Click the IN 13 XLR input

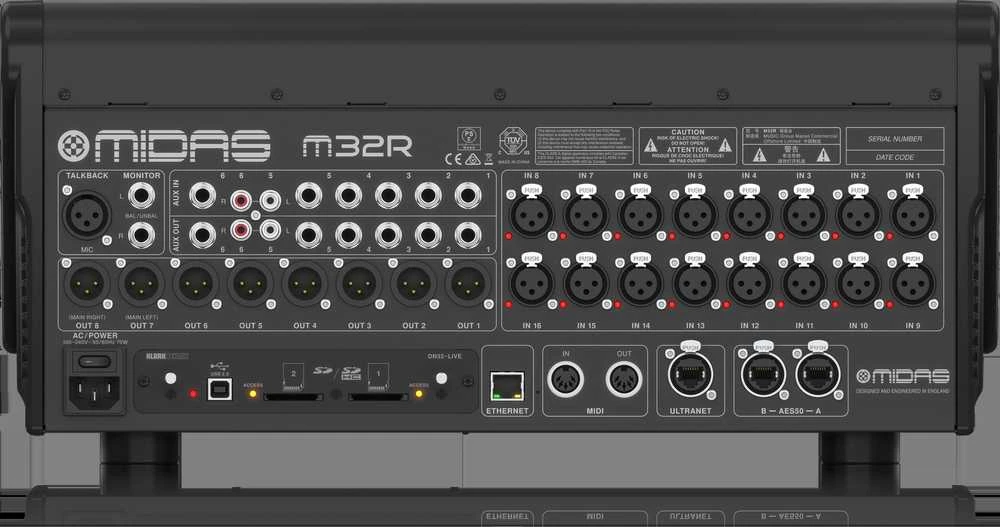[695, 284]
